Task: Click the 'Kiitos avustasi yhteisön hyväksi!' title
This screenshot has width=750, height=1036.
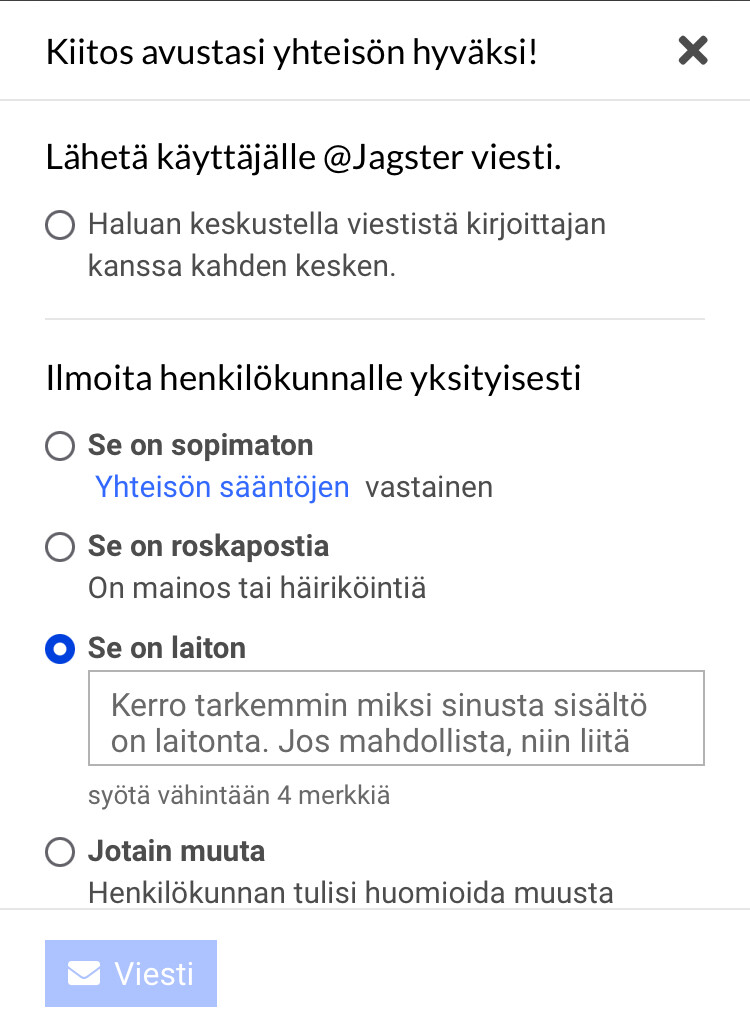Action: coord(291,53)
